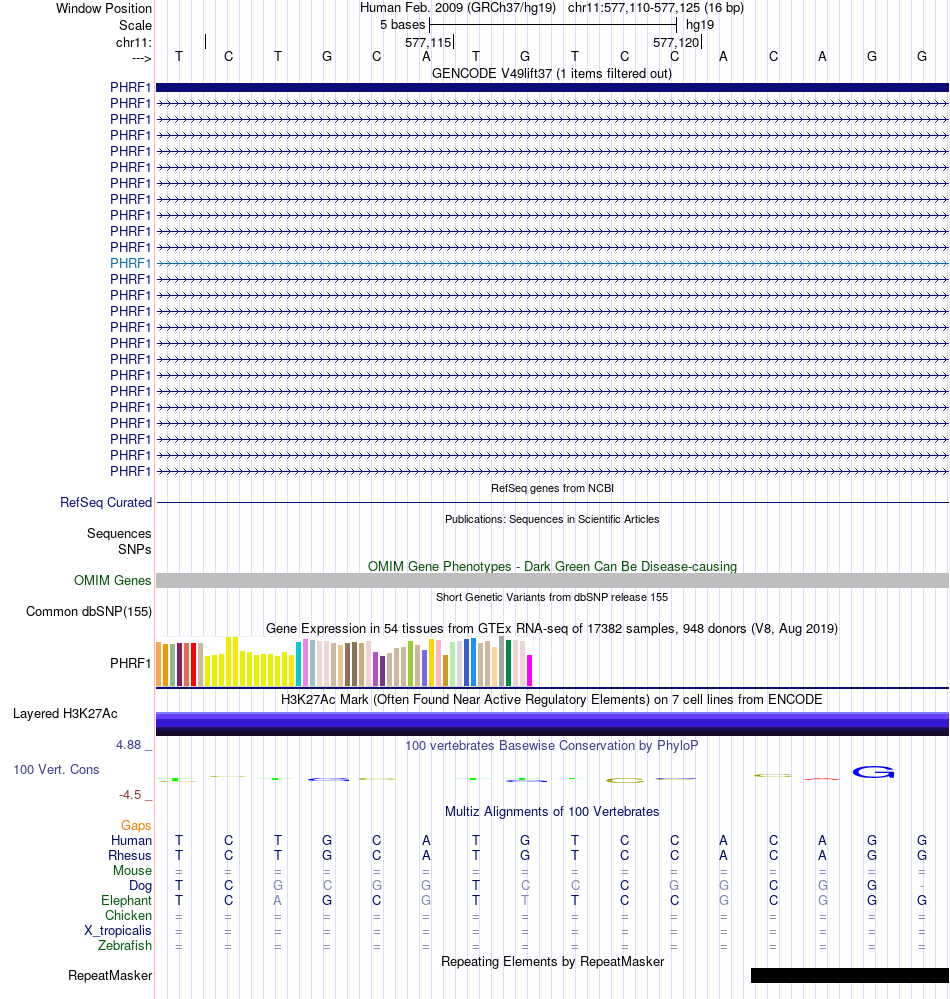Click the 100 Vert. Cons track label
The height and width of the screenshot is (999, 950).
click(56, 770)
